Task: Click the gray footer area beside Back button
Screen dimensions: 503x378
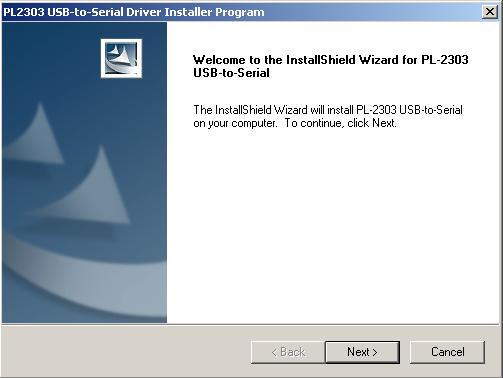Action: [127, 352]
